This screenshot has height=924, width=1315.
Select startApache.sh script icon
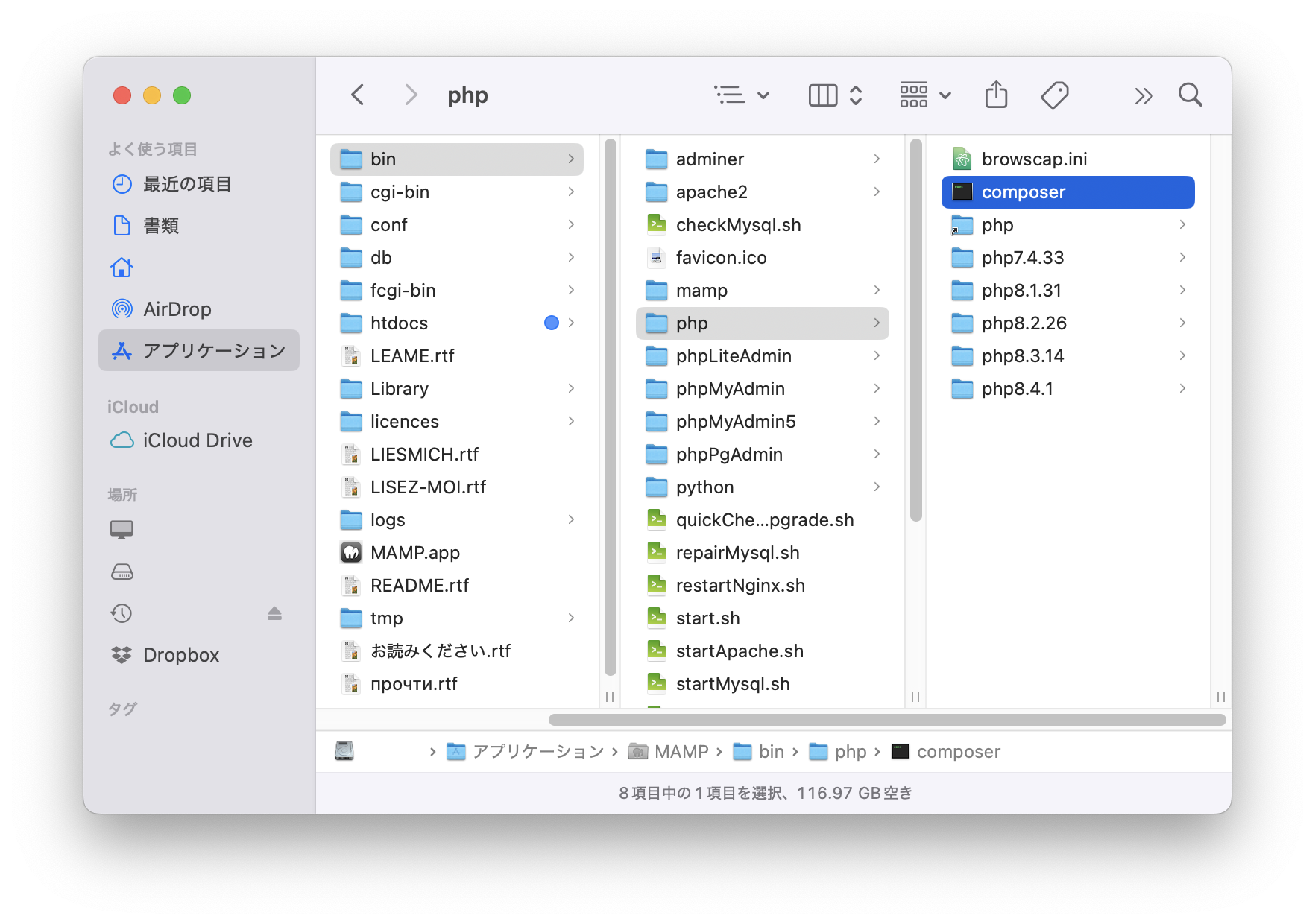[657, 651]
